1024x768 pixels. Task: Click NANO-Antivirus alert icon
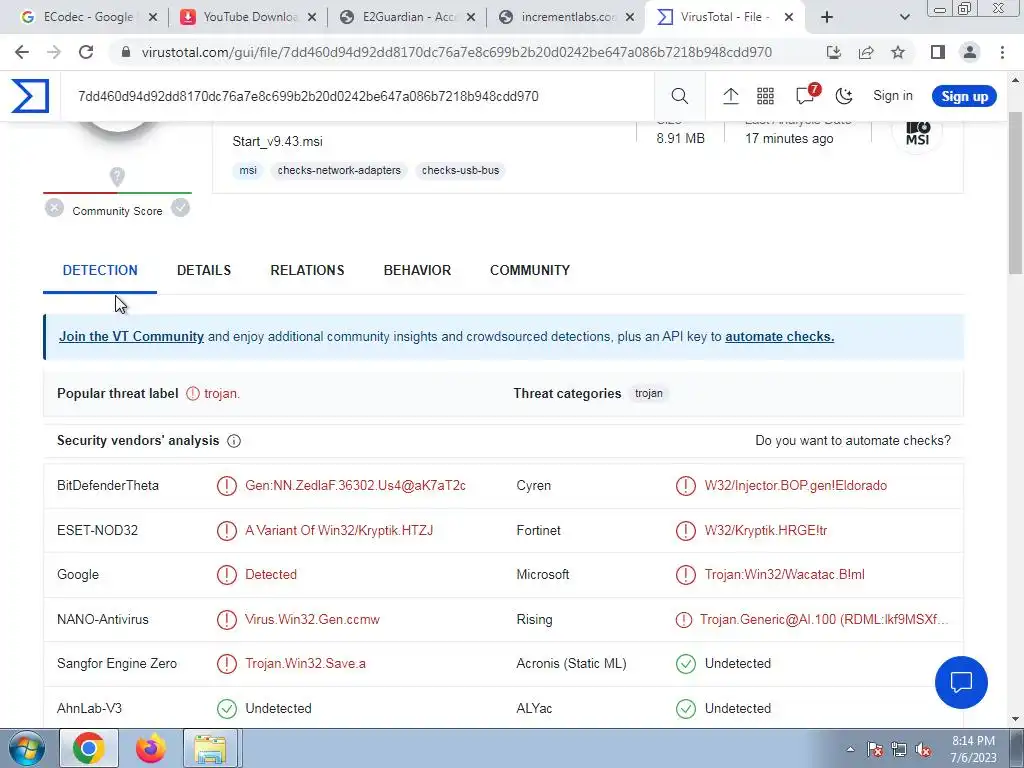click(227, 619)
